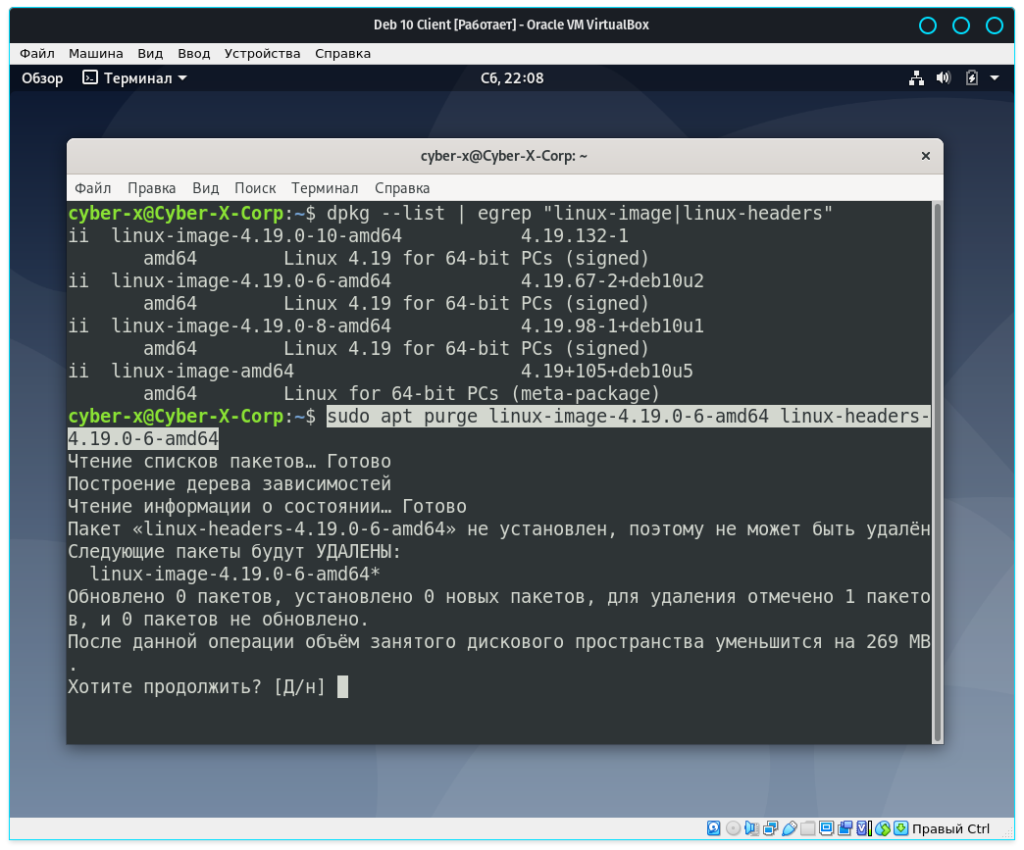The width and height of the screenshot is (1024, 850).
Task: Click the display settings monitor icon
Action: pyautogui.click(x=827, y=828)
